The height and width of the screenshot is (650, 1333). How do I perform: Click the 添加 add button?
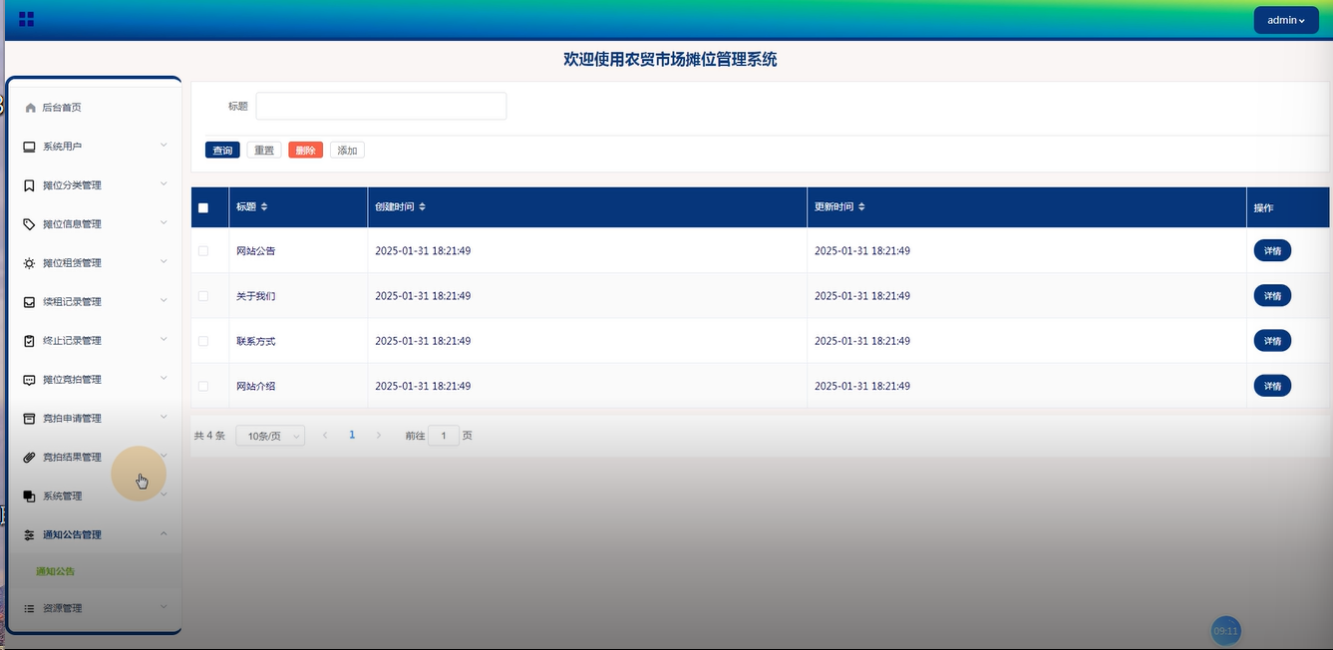click(347, 150)
